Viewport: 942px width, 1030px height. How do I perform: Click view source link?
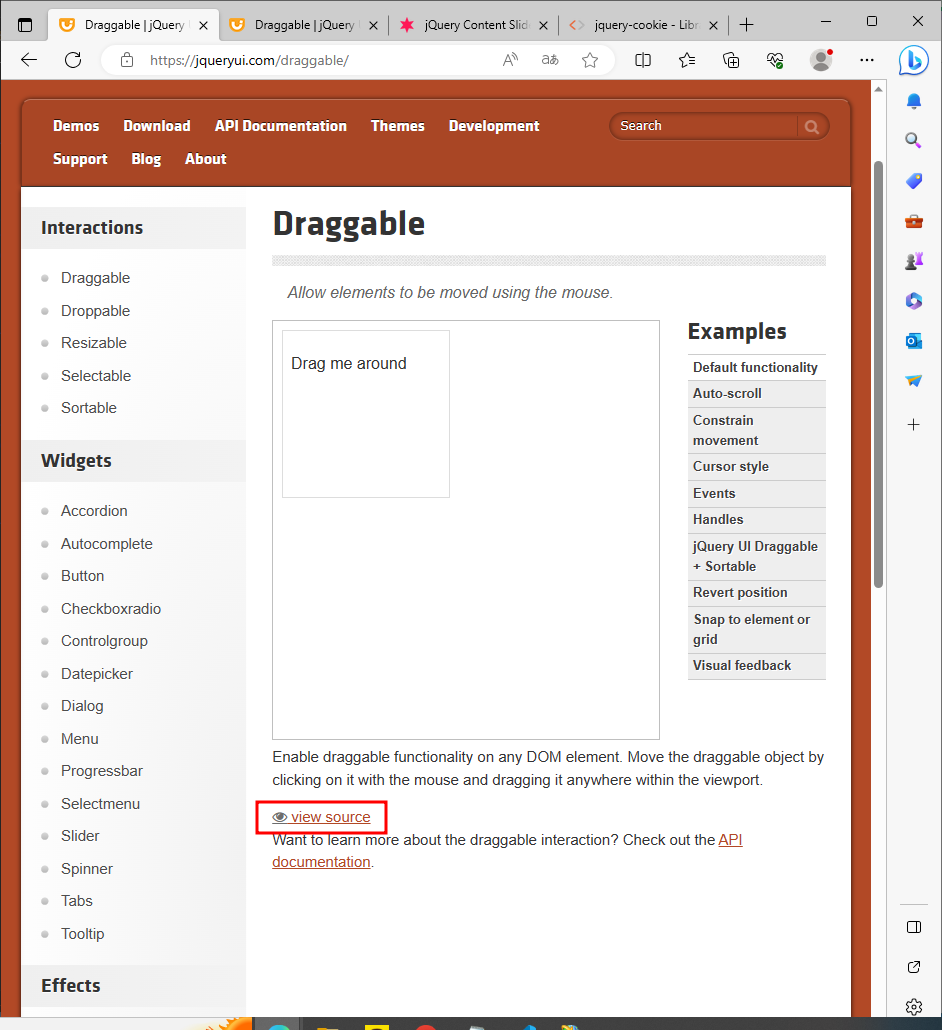coord(321,817)
